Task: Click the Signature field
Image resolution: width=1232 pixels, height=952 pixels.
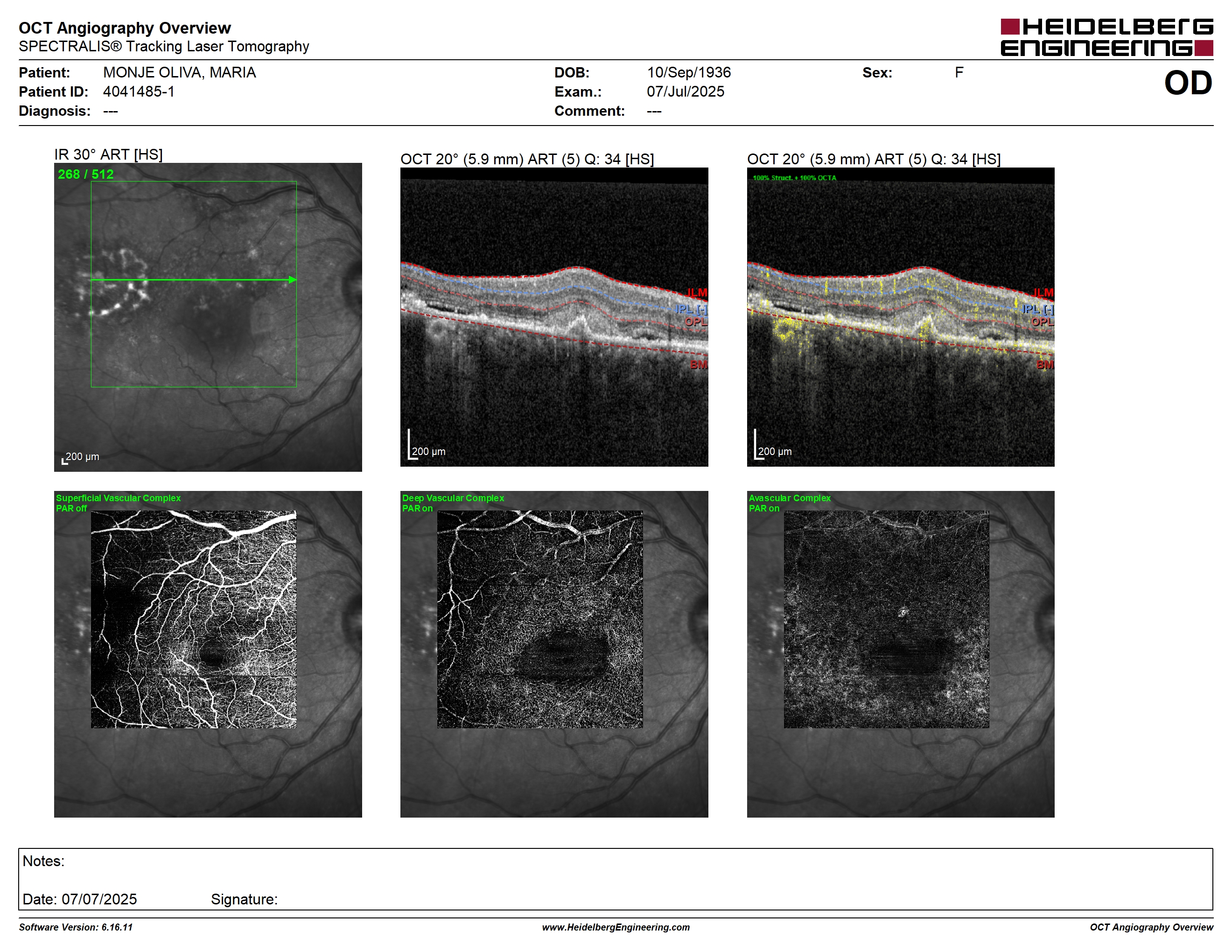Action: click(244, 899)
